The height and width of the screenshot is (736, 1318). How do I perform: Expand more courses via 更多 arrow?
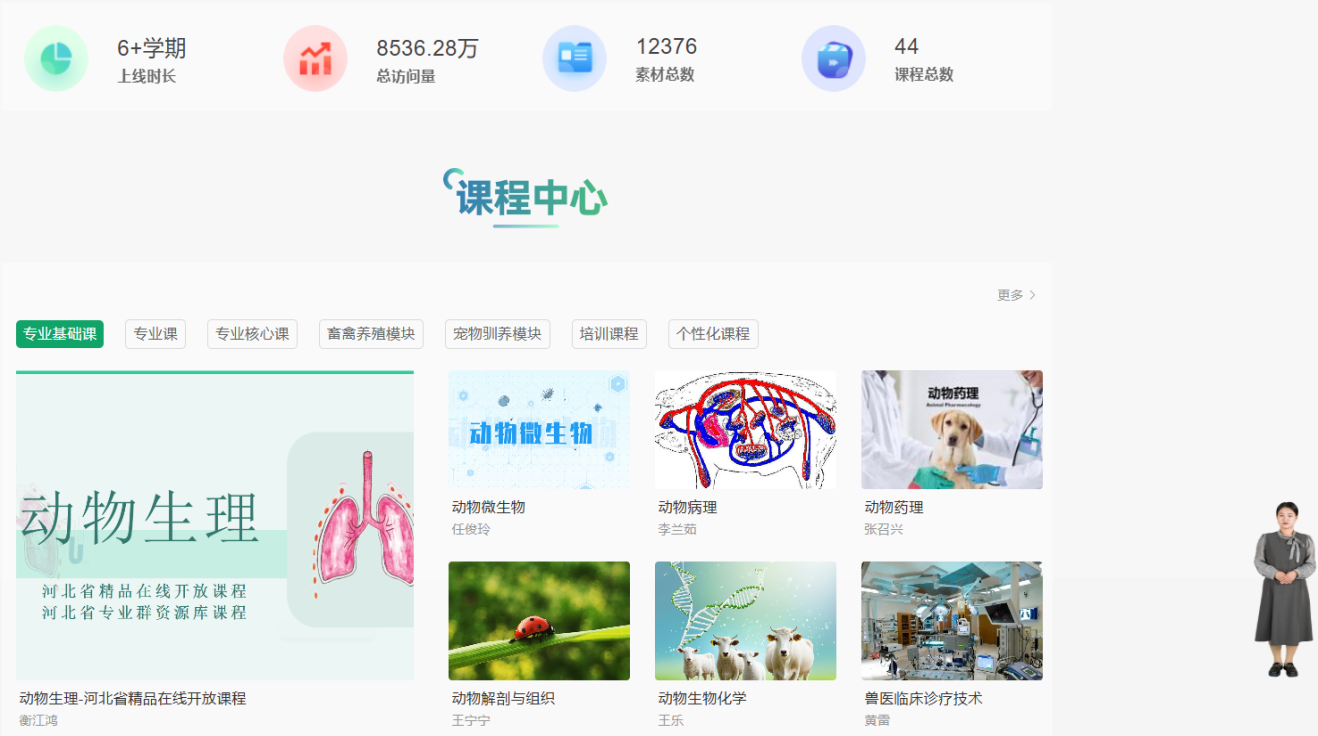point(1016,295)
